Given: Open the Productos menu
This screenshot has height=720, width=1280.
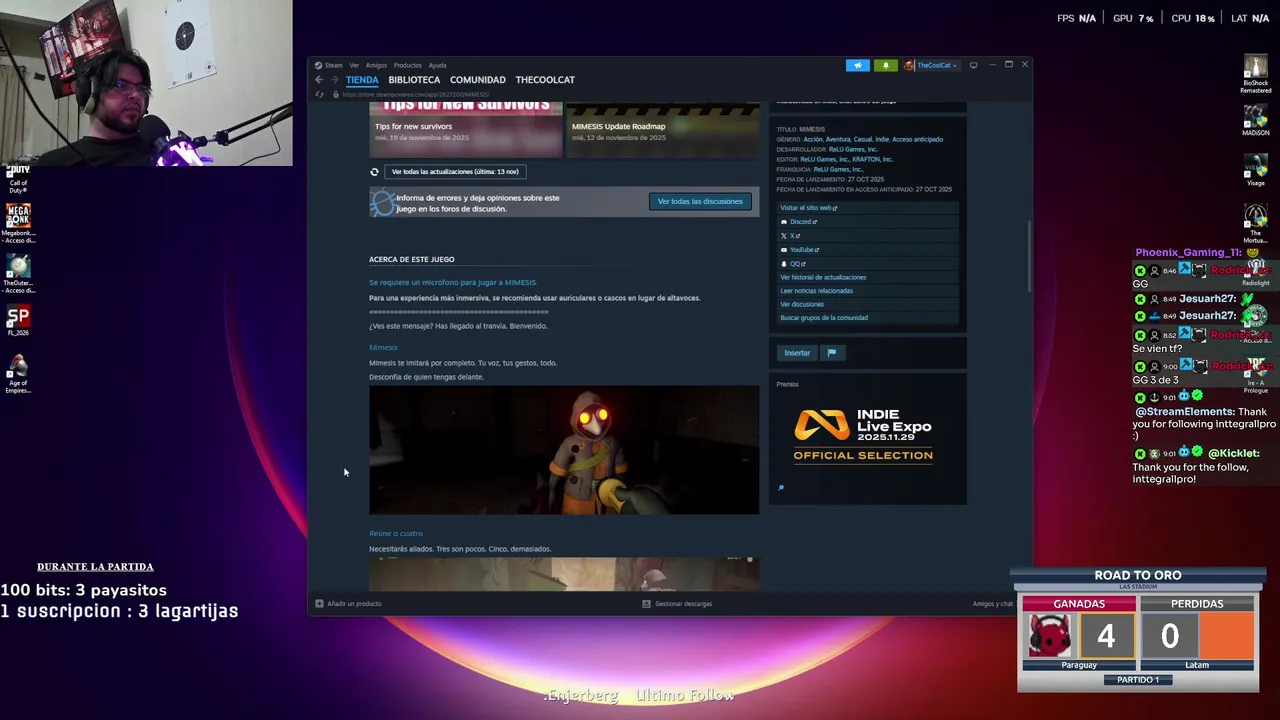Looking at the screenshot, I should [407, 65].
